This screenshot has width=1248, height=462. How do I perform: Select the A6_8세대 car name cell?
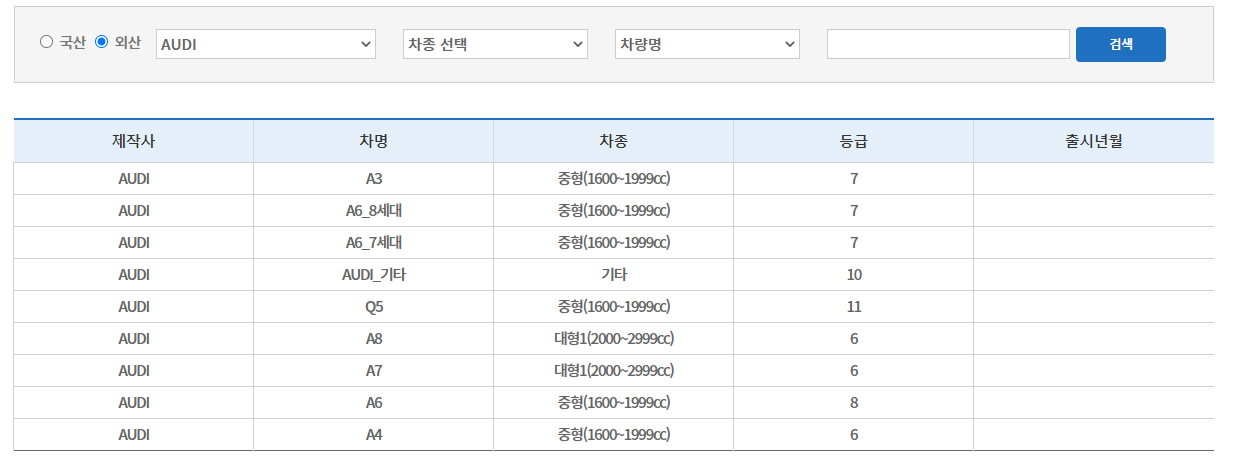[373, 211]
